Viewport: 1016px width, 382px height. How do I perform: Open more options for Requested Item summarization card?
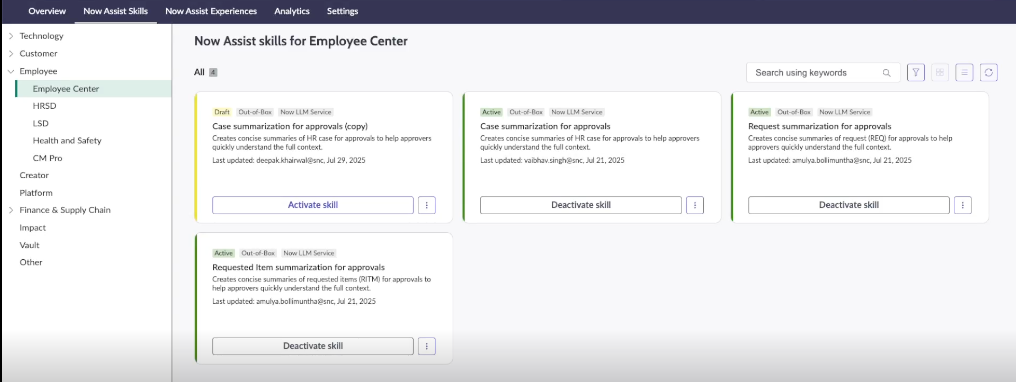(x=427, y=346)
